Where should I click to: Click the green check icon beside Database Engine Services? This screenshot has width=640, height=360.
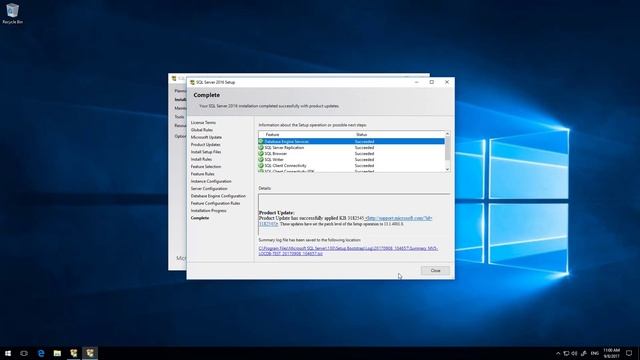(261, 141)
